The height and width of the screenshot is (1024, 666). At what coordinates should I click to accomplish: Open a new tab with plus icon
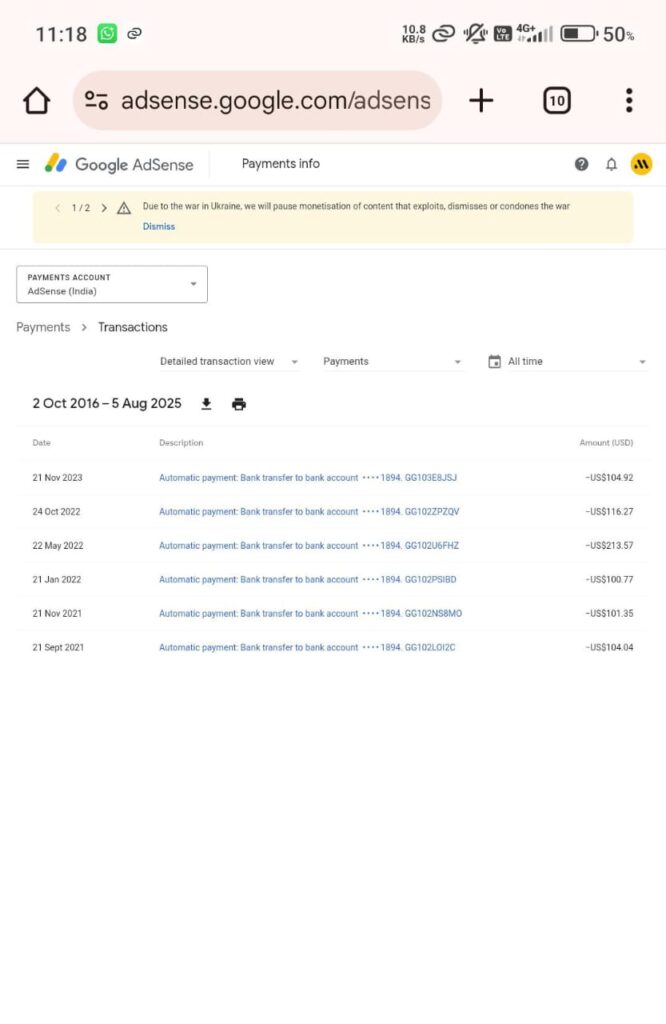(x=481, y=101)
